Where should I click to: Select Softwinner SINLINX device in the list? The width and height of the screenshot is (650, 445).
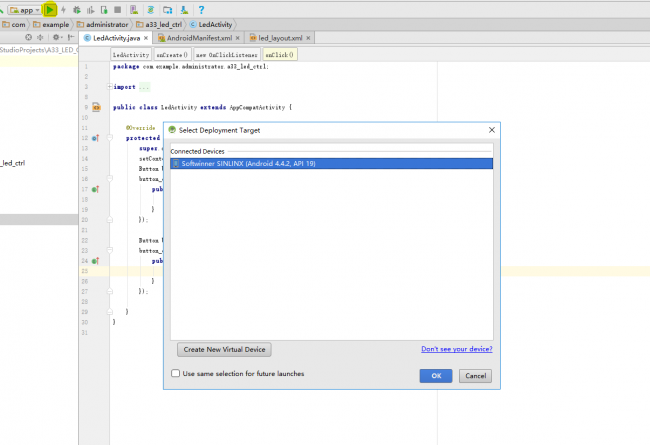pyautogui.click(x=332, y=163)
